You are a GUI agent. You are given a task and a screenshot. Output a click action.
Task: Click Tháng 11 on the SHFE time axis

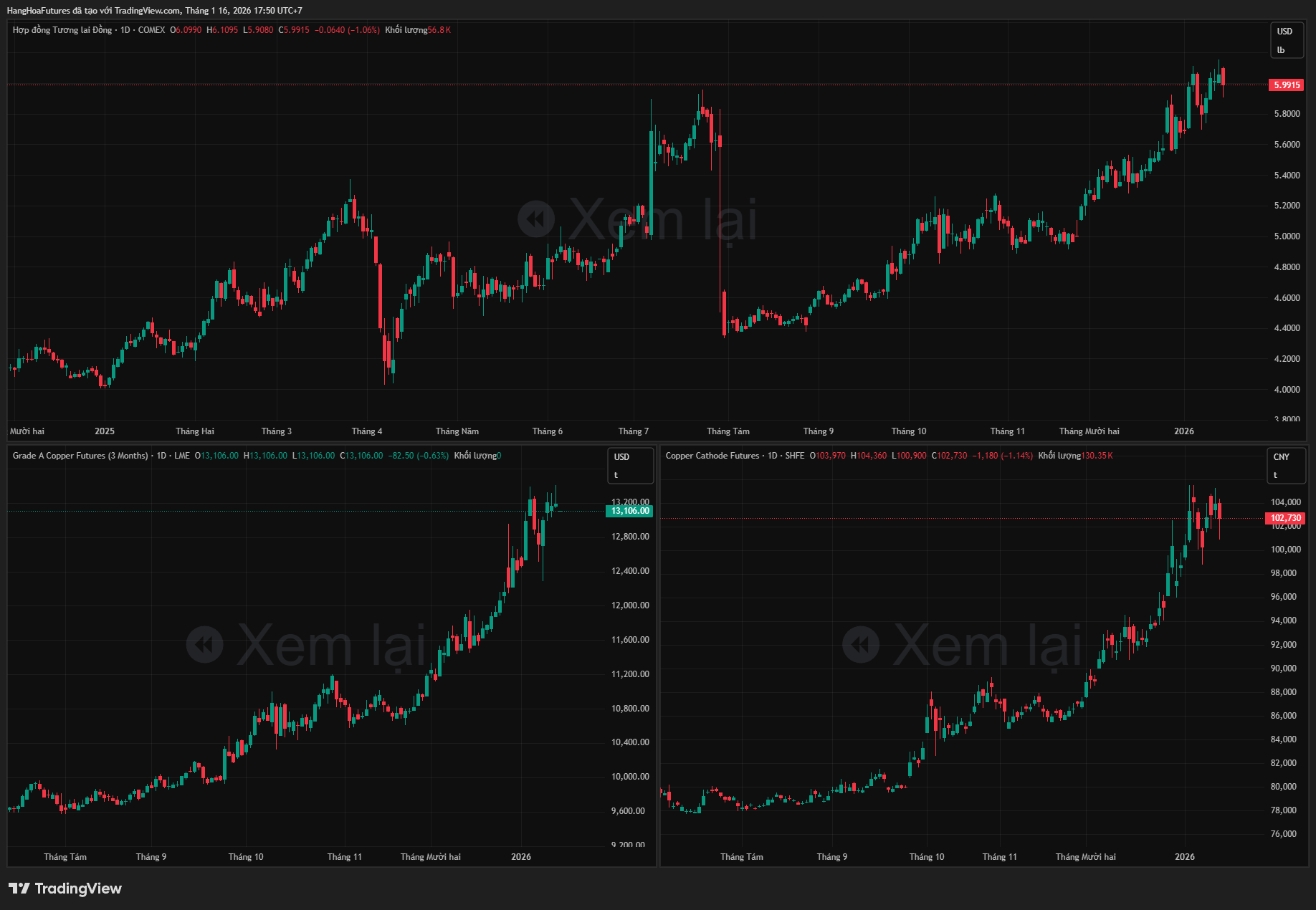[x=999, y=857]
